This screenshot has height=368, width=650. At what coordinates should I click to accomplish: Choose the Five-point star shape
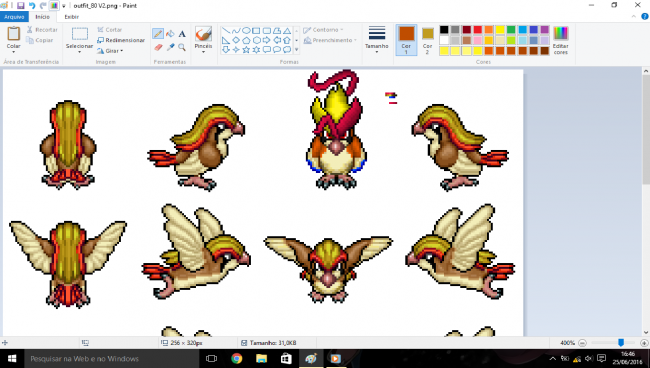(x=246, y=50)
